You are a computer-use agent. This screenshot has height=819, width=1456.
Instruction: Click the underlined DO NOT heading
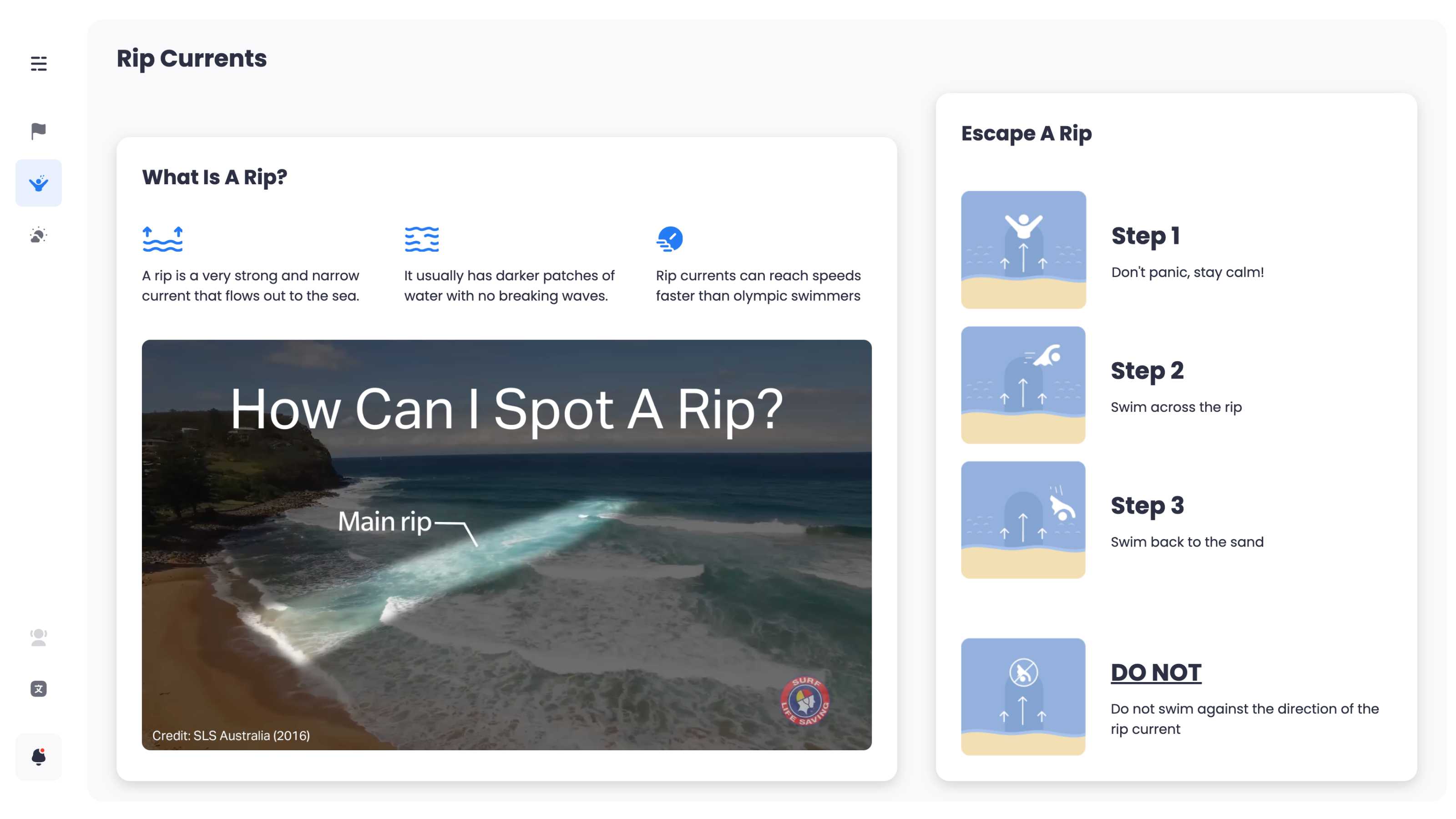[x=1156, y=672]
